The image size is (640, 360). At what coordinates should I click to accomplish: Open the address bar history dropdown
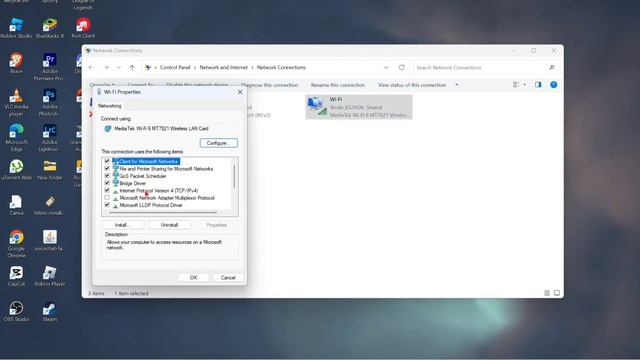point(386,67)
